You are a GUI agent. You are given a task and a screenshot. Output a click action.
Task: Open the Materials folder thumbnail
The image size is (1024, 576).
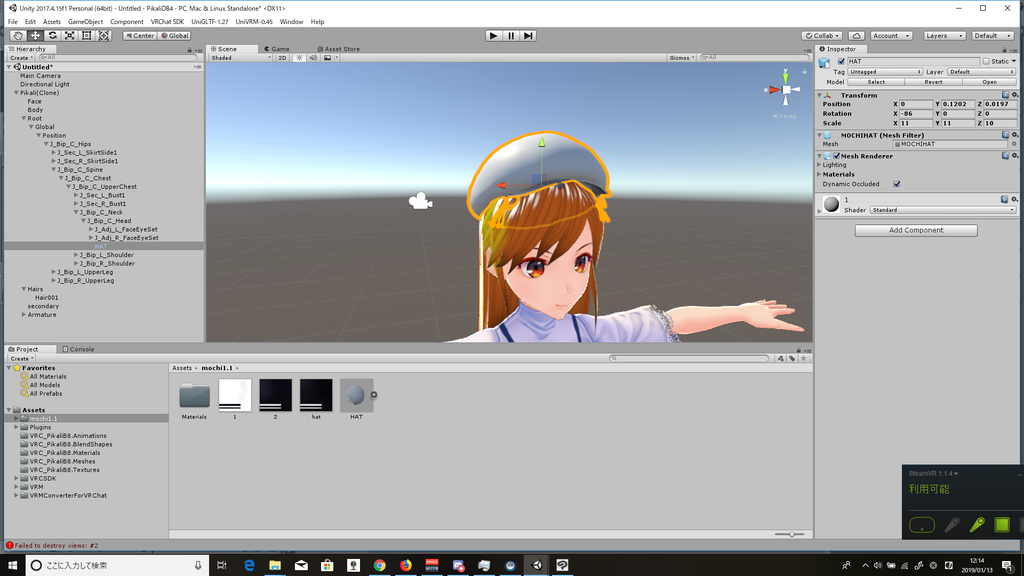click(x=194, y=396)
